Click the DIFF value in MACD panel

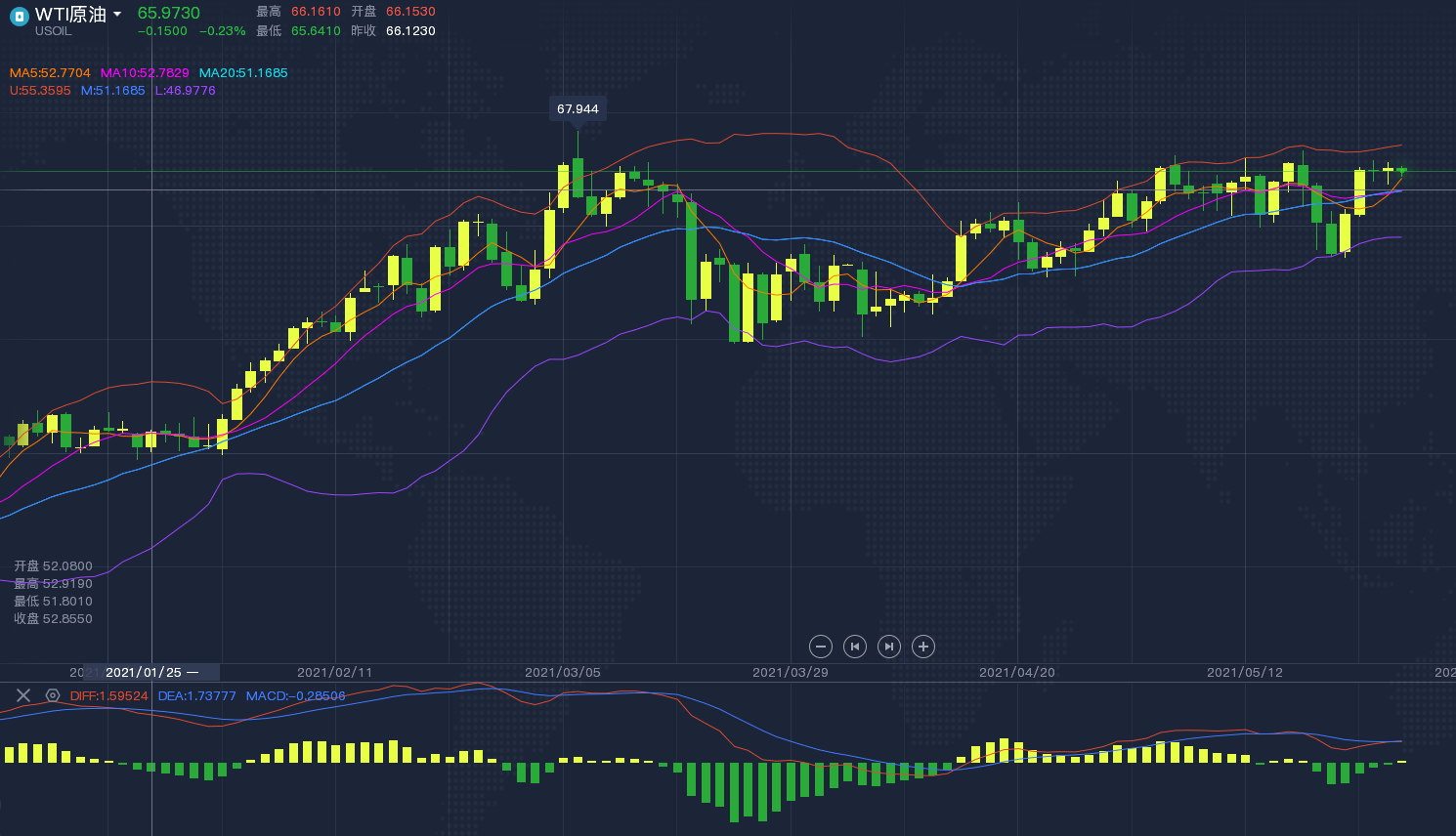click(108, 696)
